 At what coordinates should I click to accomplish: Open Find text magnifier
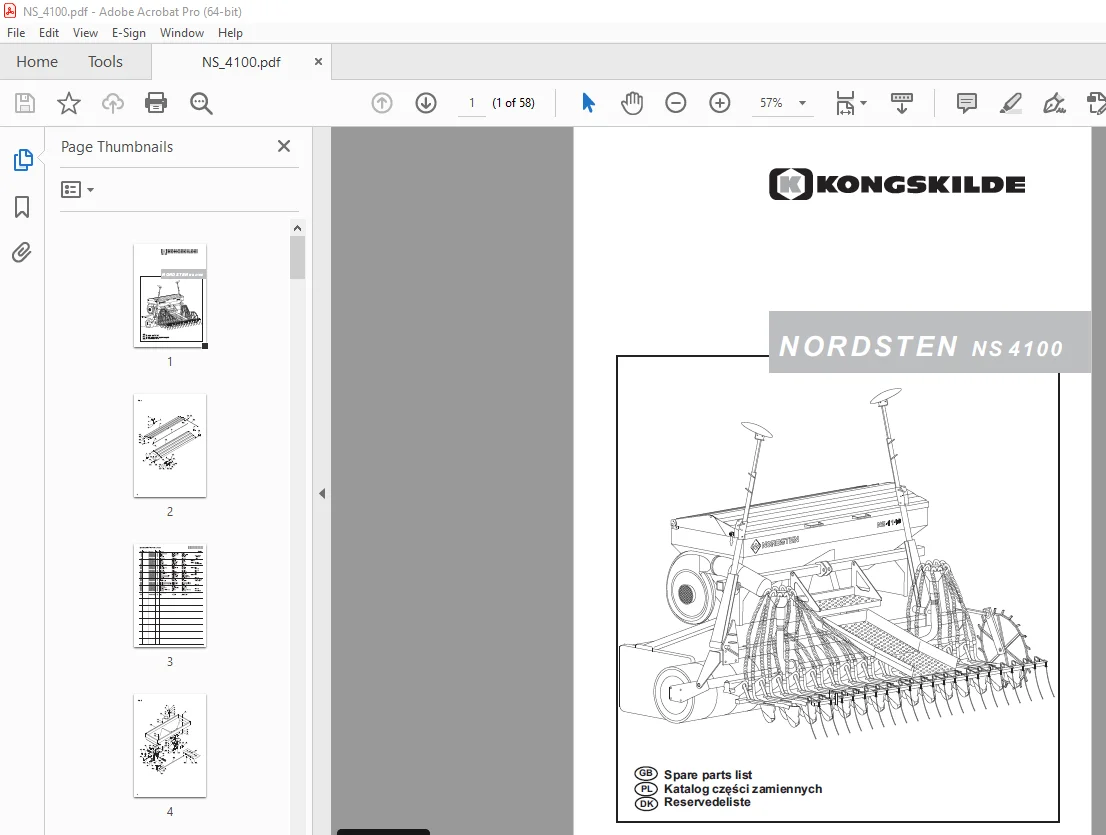pyautogui.click(x=201, y=103)
